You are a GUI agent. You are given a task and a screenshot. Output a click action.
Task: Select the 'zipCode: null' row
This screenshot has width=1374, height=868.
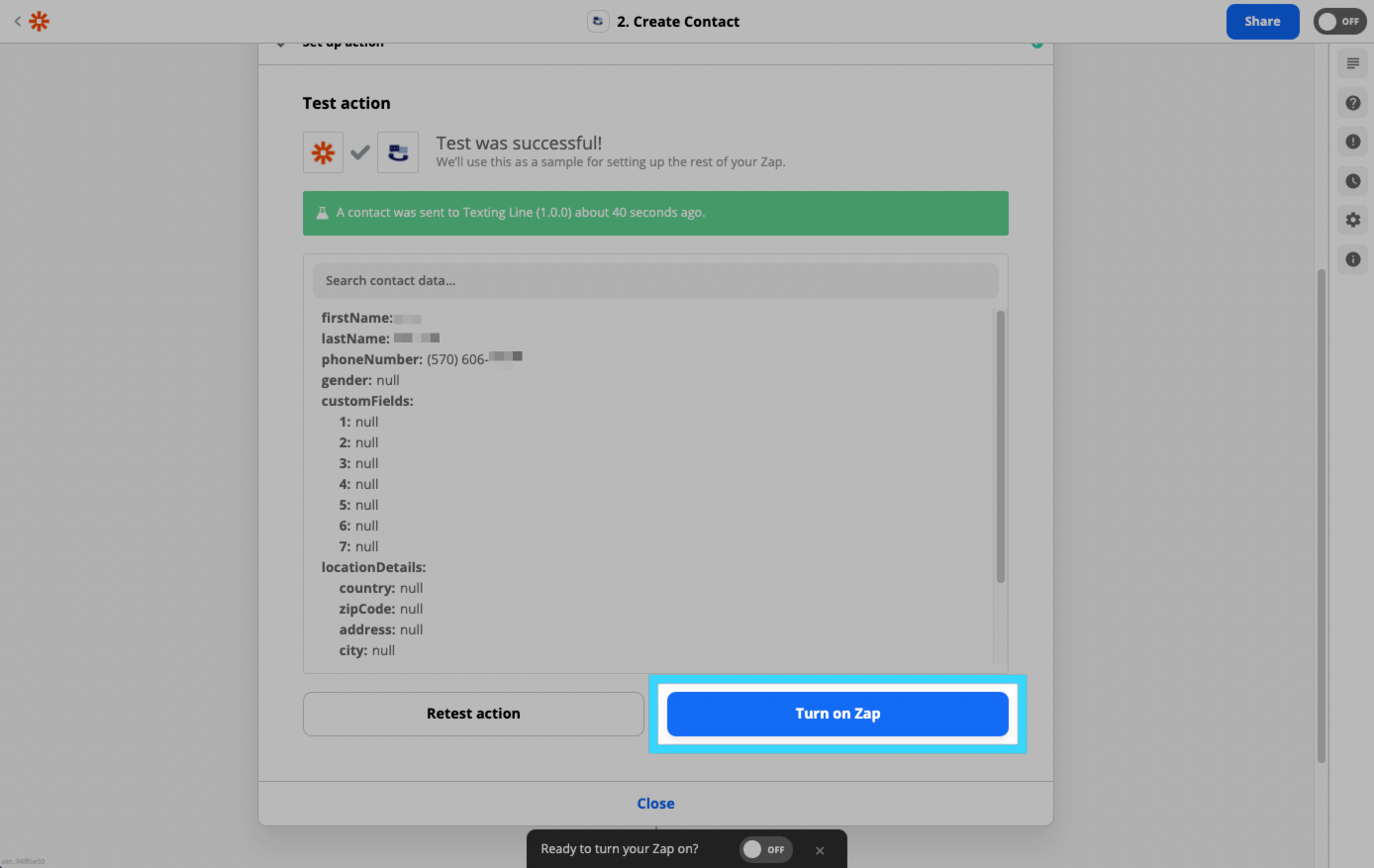pos(381,609)
